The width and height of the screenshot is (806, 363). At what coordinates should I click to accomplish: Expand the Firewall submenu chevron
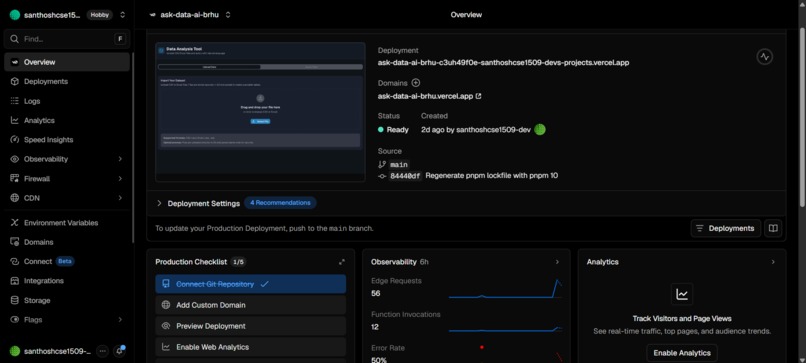tap(120, 178)
